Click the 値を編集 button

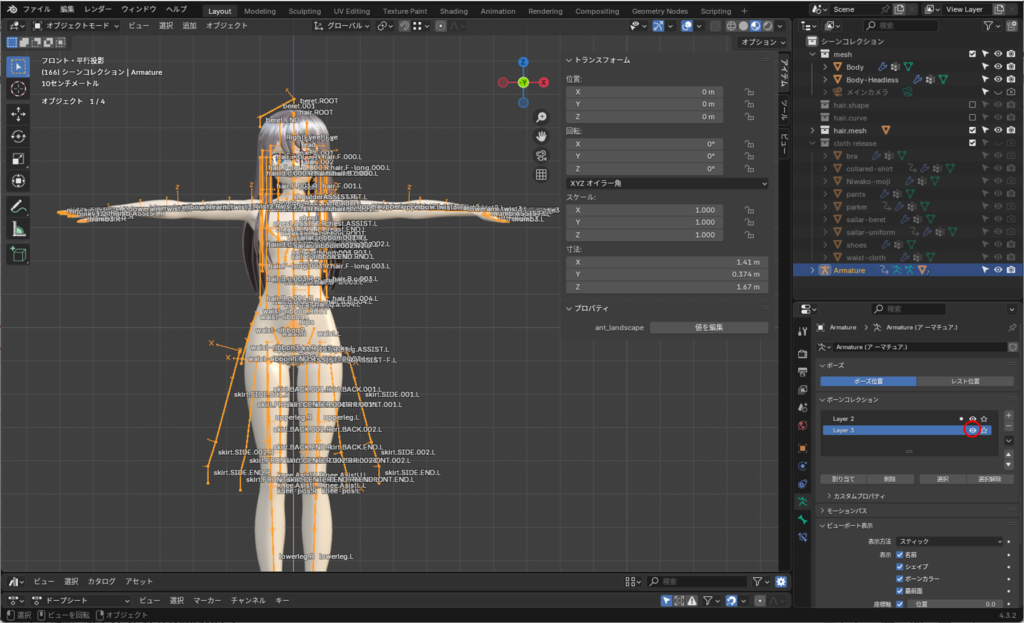(x=708, y=327)
